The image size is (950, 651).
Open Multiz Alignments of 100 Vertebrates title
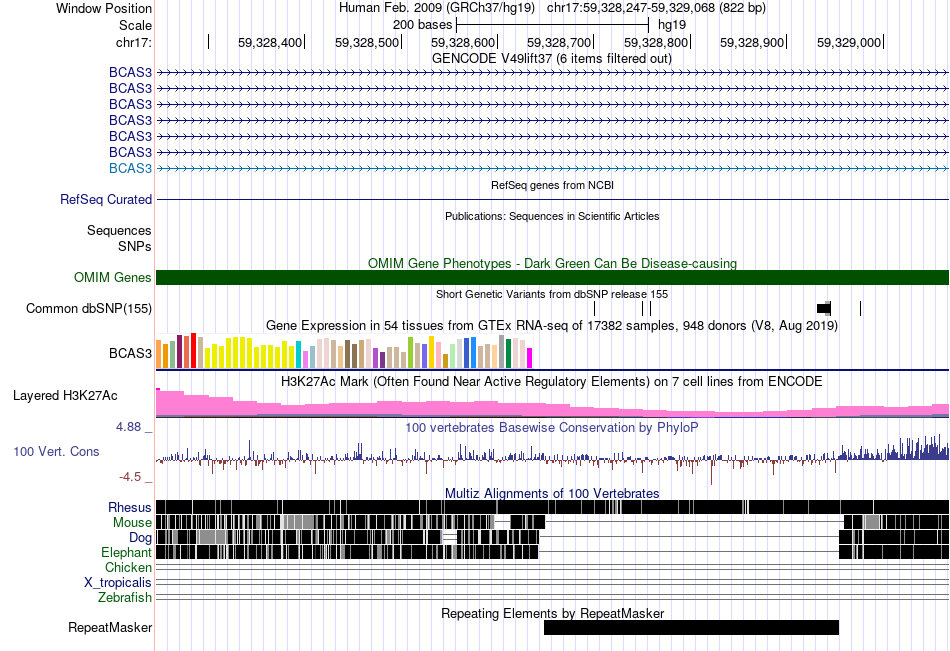coord(552,493)
